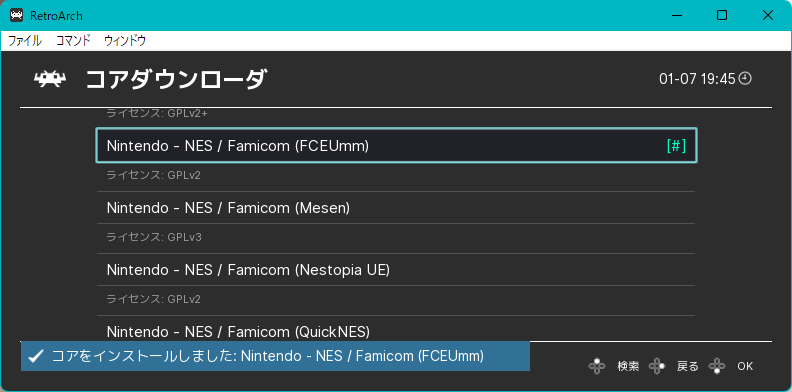792x392 pixels.
Task: Click the checkmark icon in install notification
Action: [35, 357]
